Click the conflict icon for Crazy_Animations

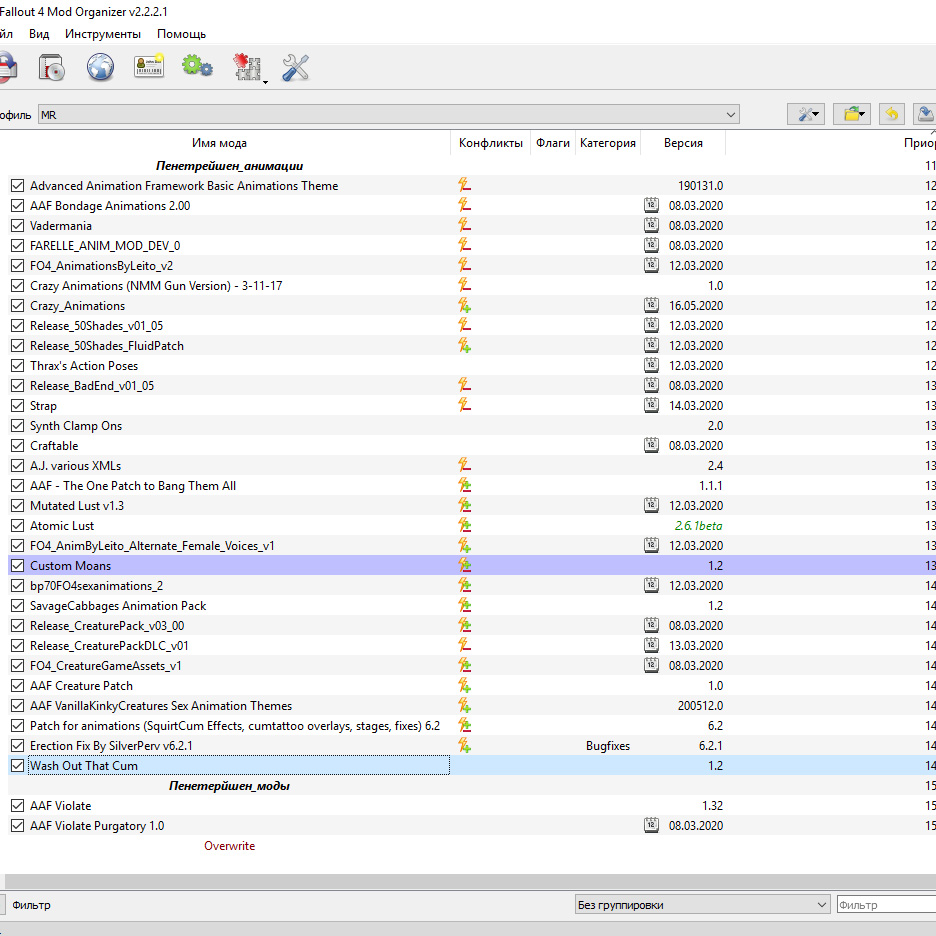[464, 306]
